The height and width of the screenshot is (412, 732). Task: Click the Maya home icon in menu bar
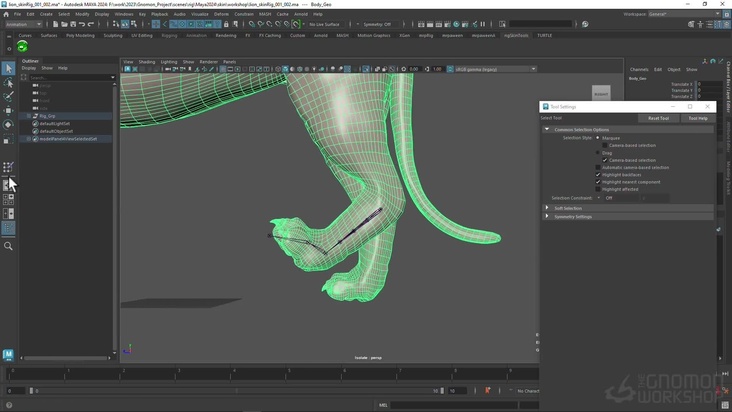[5, 14]
